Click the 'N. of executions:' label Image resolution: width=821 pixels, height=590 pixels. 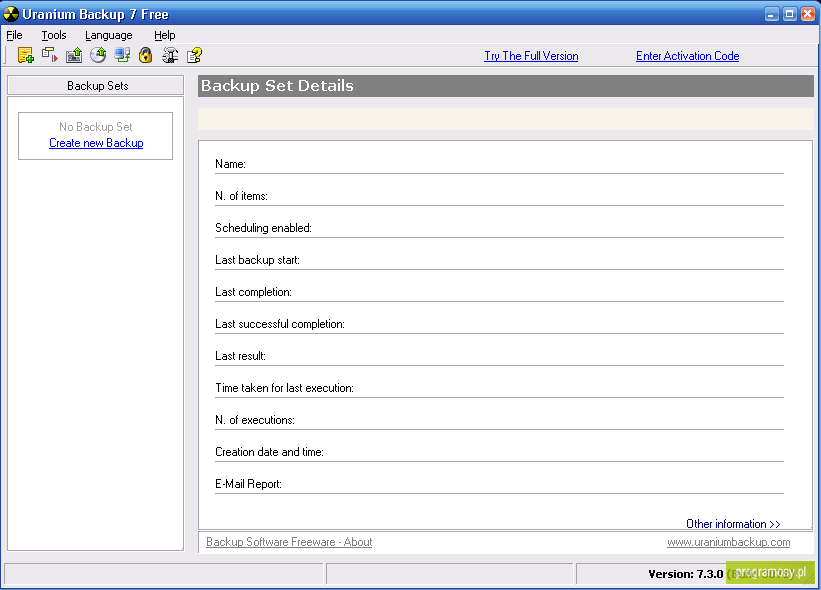[255, 420]
